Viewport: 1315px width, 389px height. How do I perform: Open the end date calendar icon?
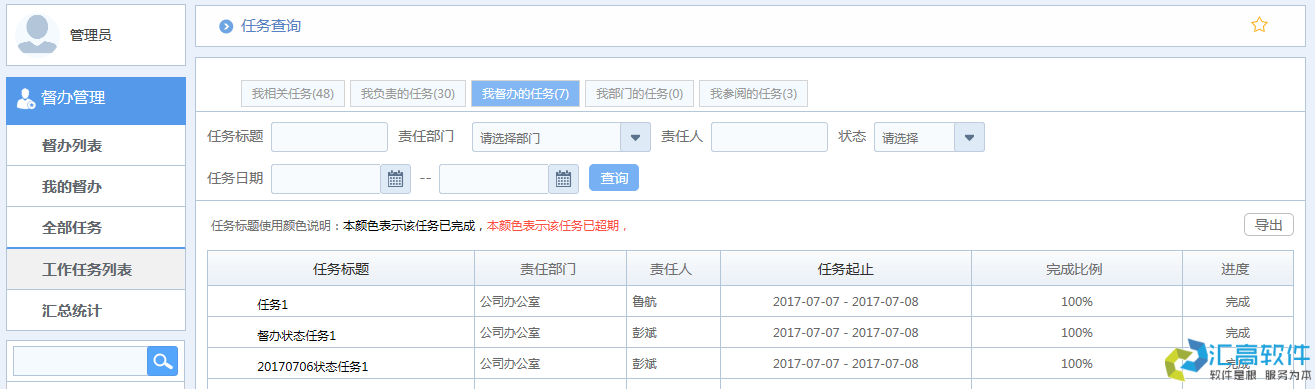(x=564, y=179)
